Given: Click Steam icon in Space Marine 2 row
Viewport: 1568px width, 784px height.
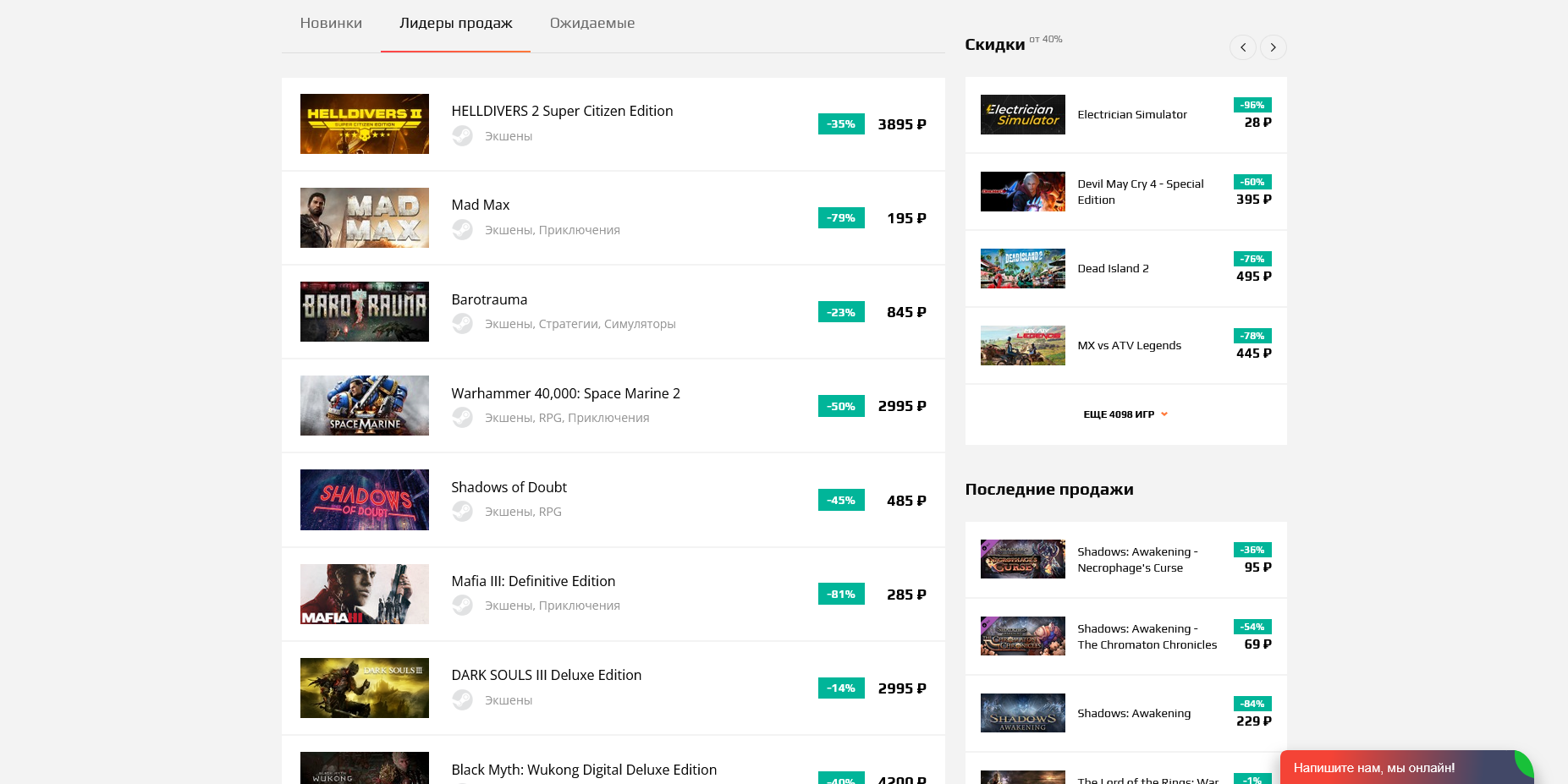Looking at the screenshot, I should pyautogui.click(x=462, y=417).
